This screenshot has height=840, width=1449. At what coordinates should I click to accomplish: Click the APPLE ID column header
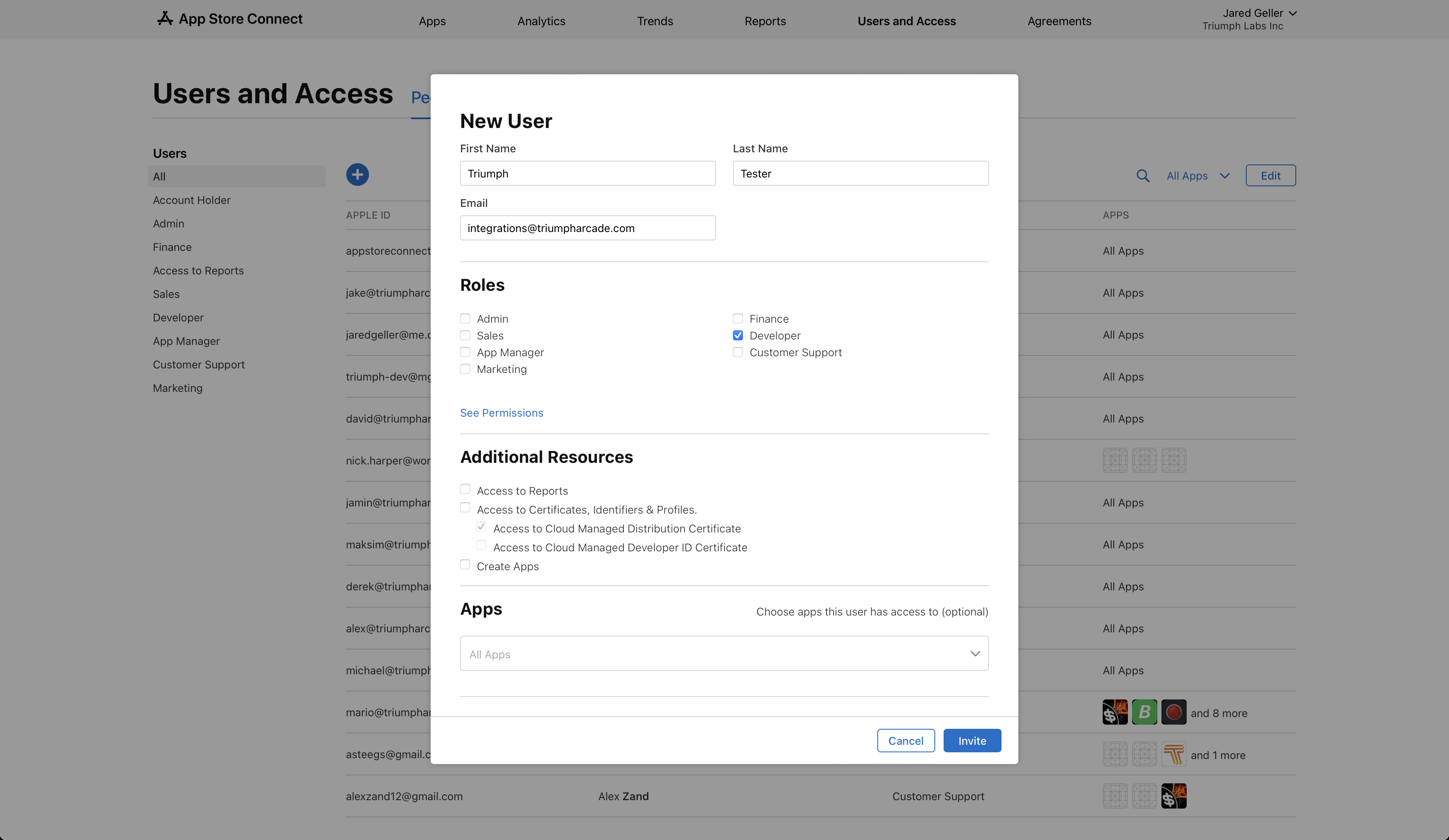tap(367, 215)
